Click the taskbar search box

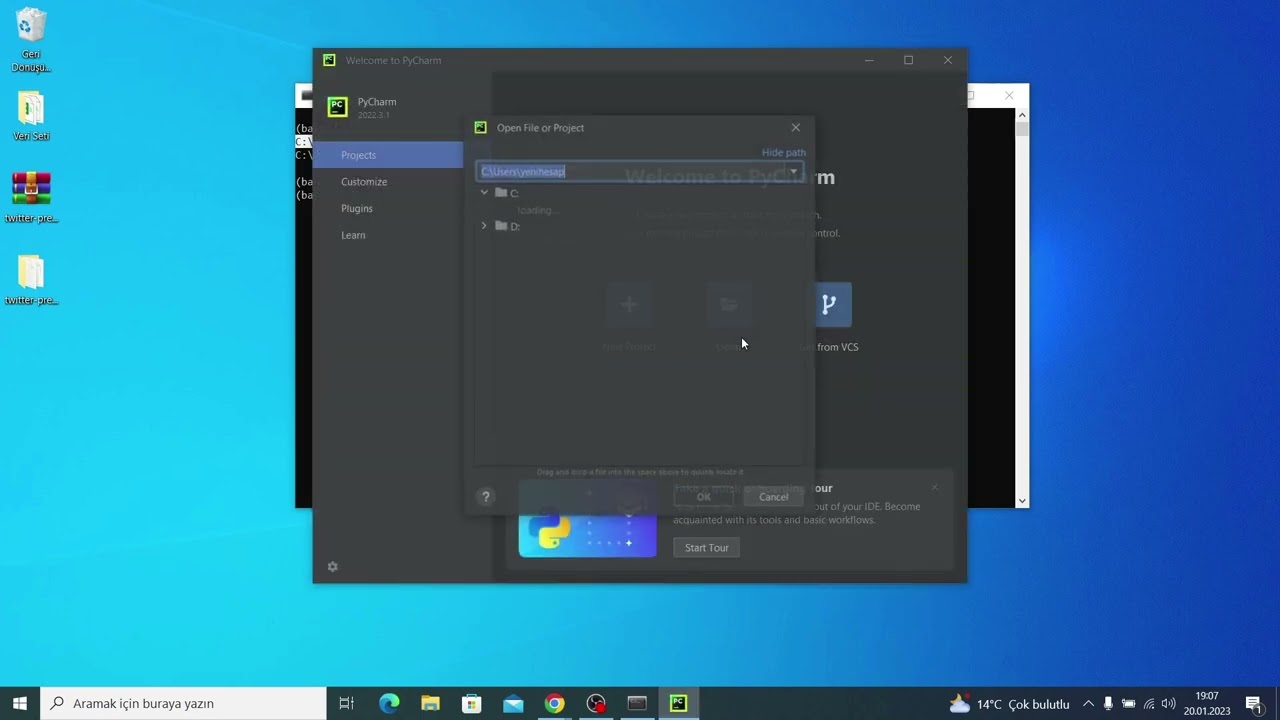point(183,703)
